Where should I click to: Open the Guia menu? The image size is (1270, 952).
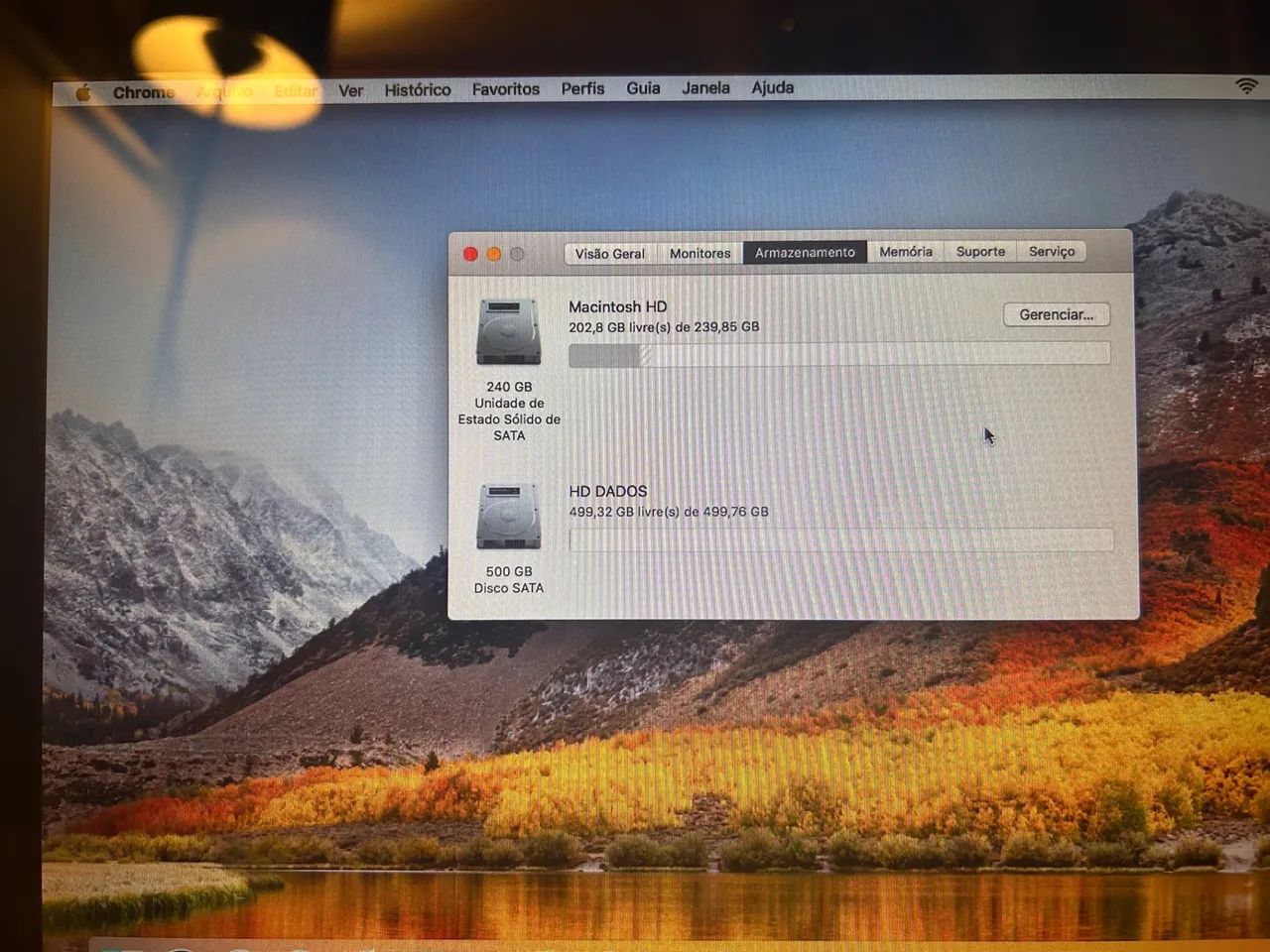(643, 88)
